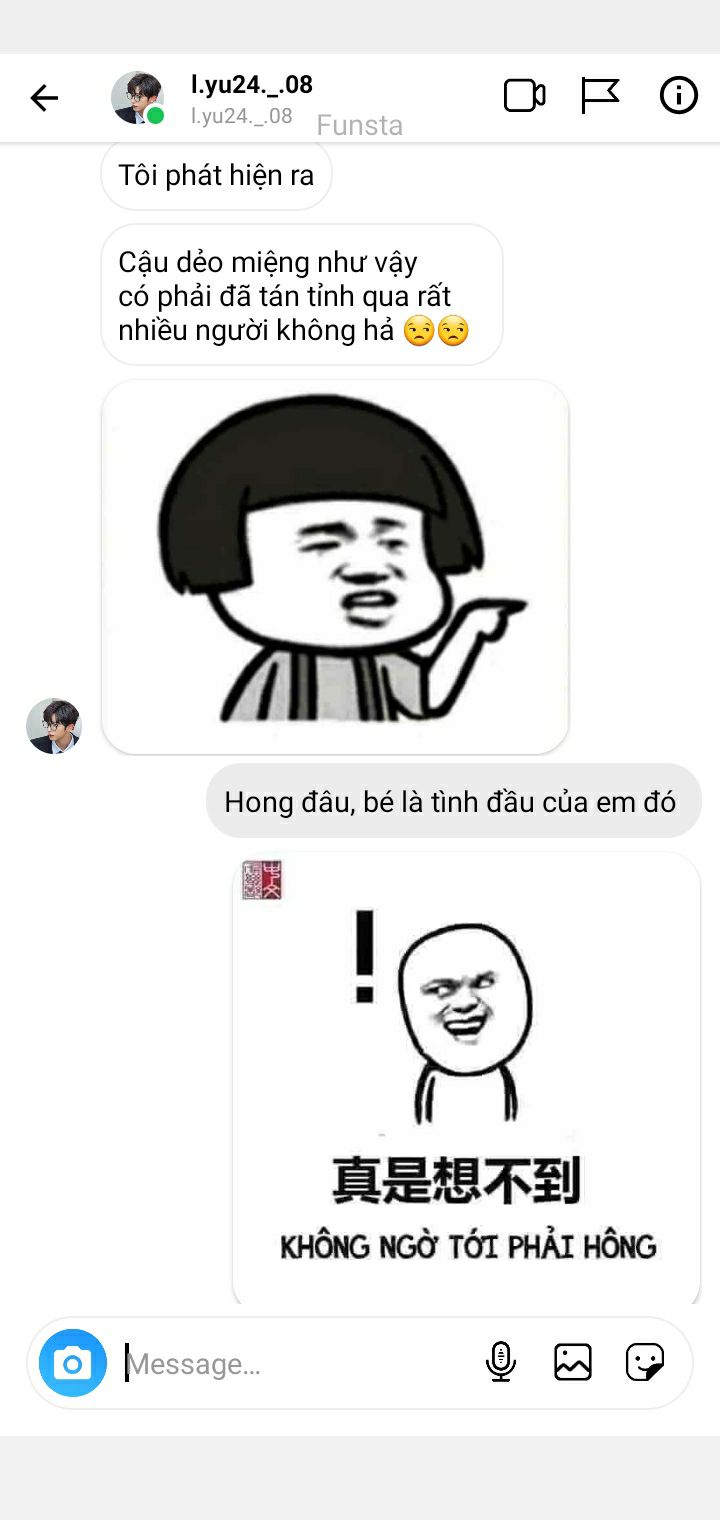Open the image gallery icon
The image size is (720, 1520).
573,1362
